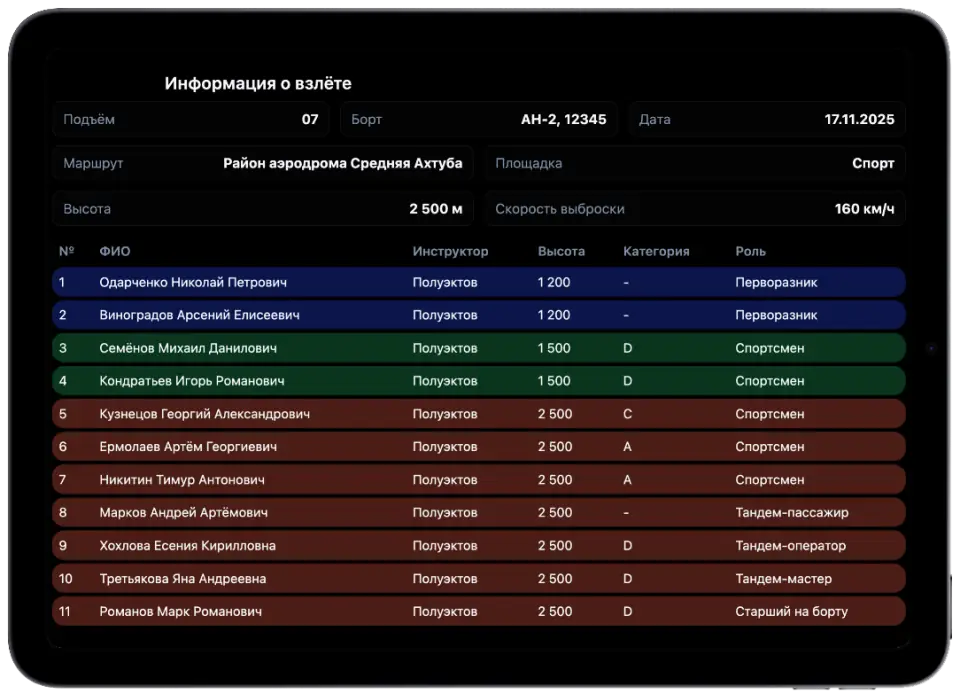The width and height of the screenshot is (960, 693).
Task: Open the Дата 17.11.2025 field
Action: point(767,119)
